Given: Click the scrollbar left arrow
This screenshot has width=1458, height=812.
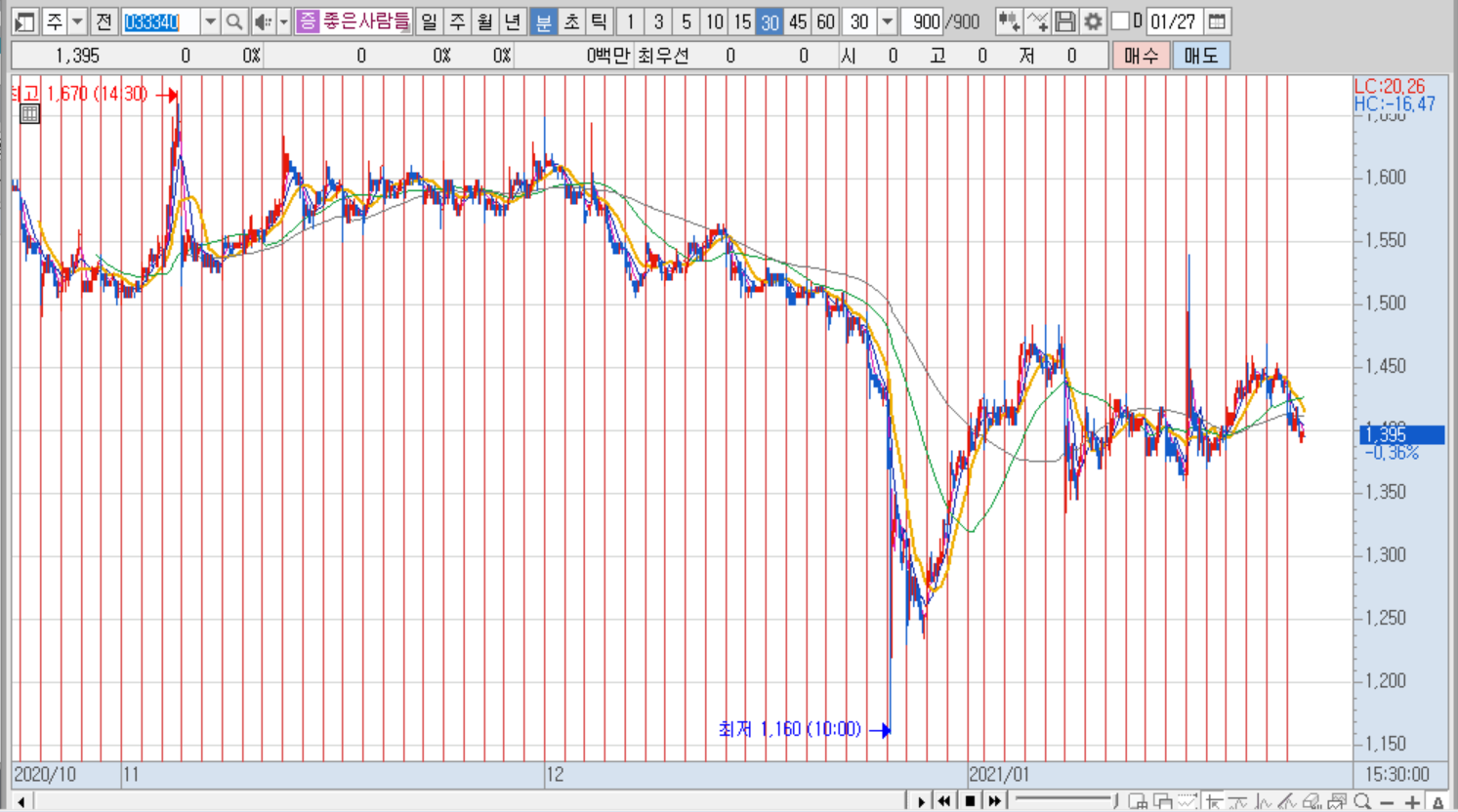Looking at the screenshot, I should (x=21, y=802).
